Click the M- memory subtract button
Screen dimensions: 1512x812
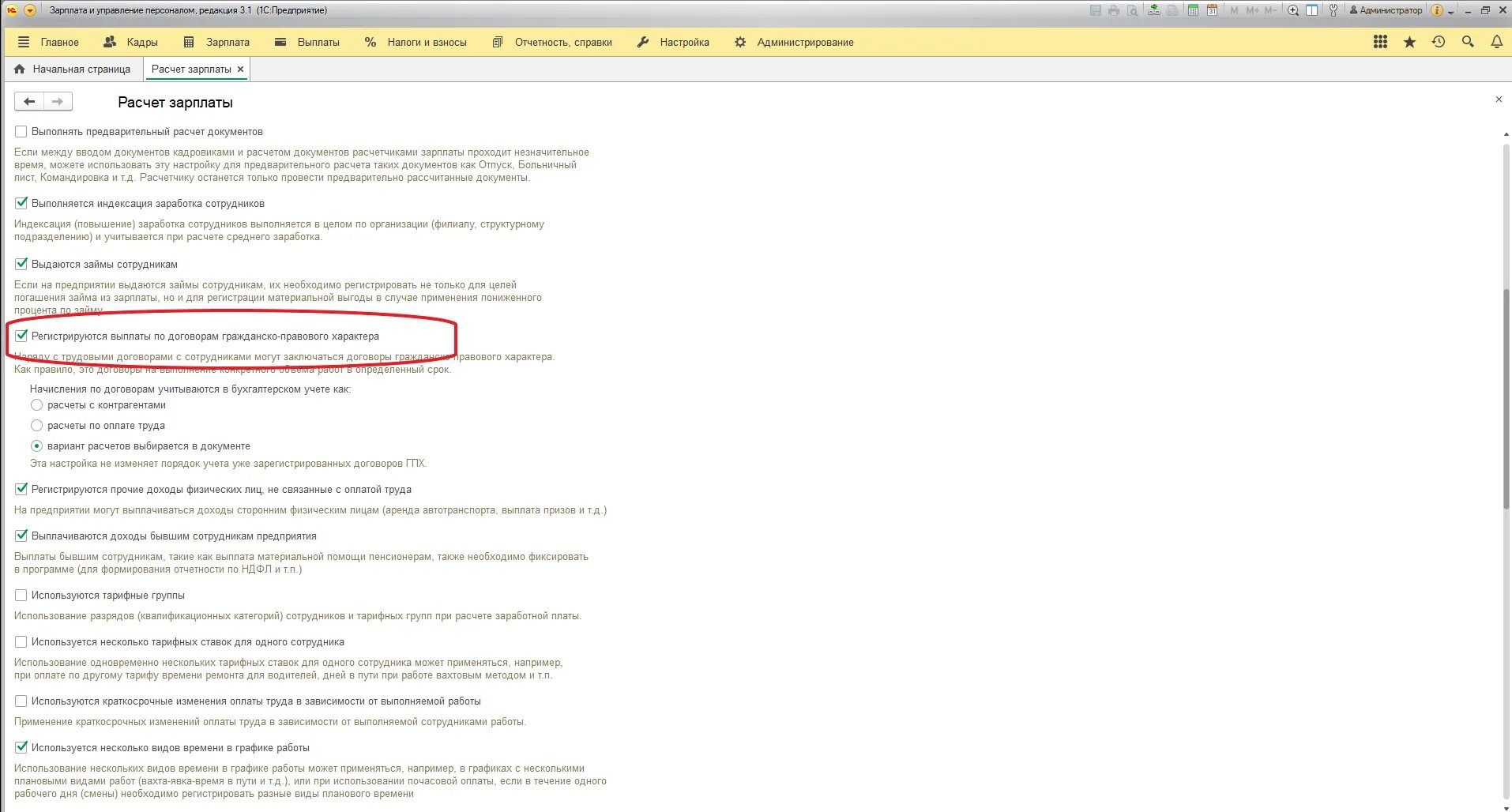1270,10
